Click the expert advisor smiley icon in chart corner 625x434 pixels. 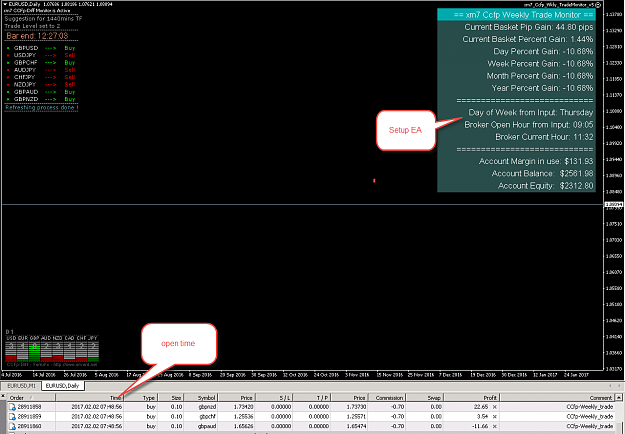(599, 4)
